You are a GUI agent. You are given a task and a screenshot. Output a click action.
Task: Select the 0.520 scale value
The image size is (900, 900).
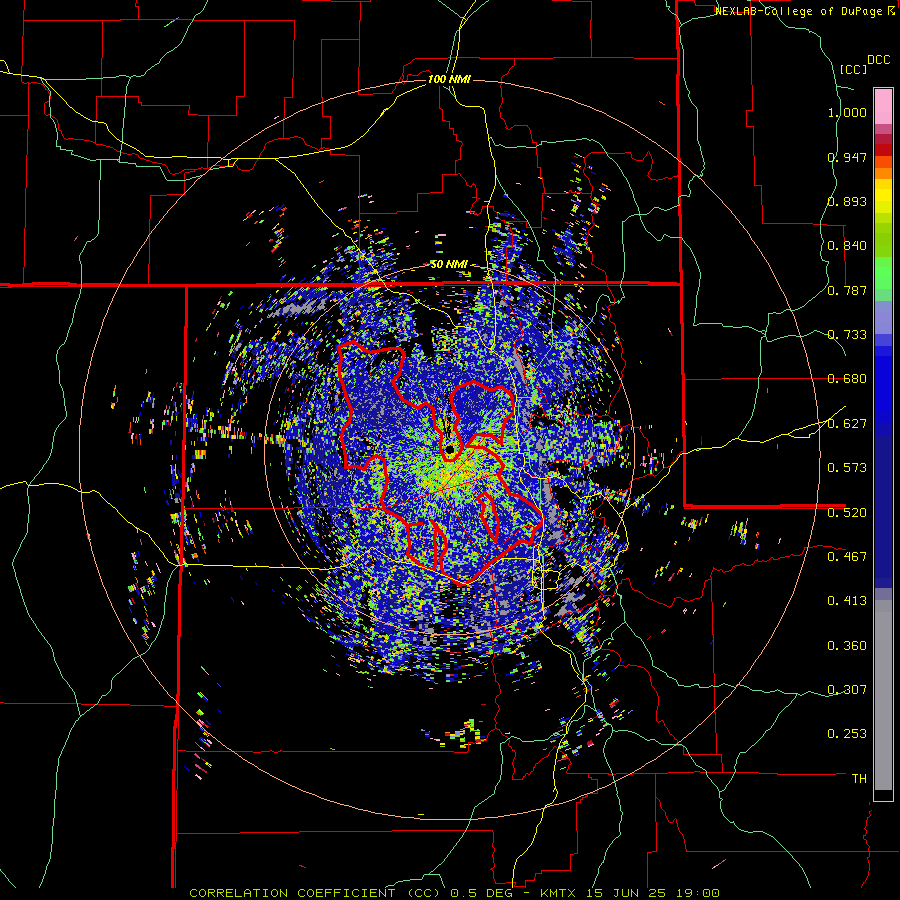847,513
